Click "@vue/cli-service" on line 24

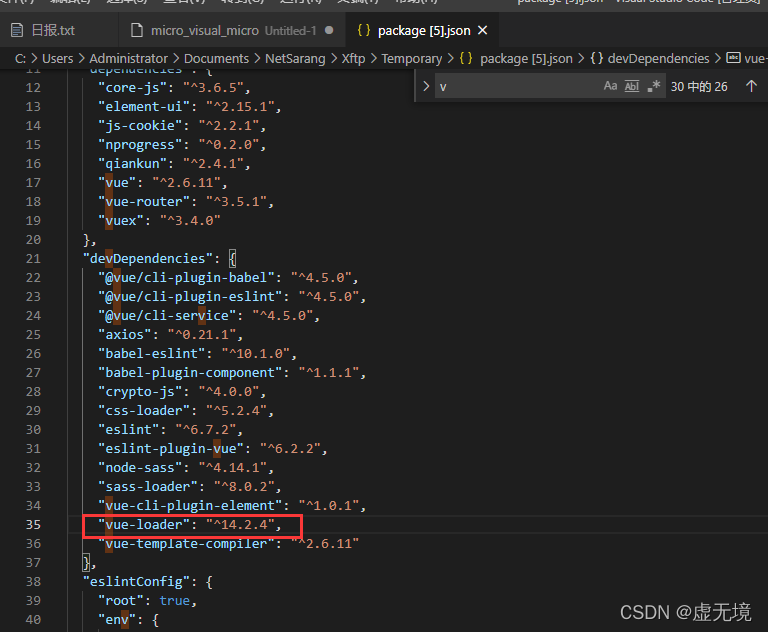167,316
